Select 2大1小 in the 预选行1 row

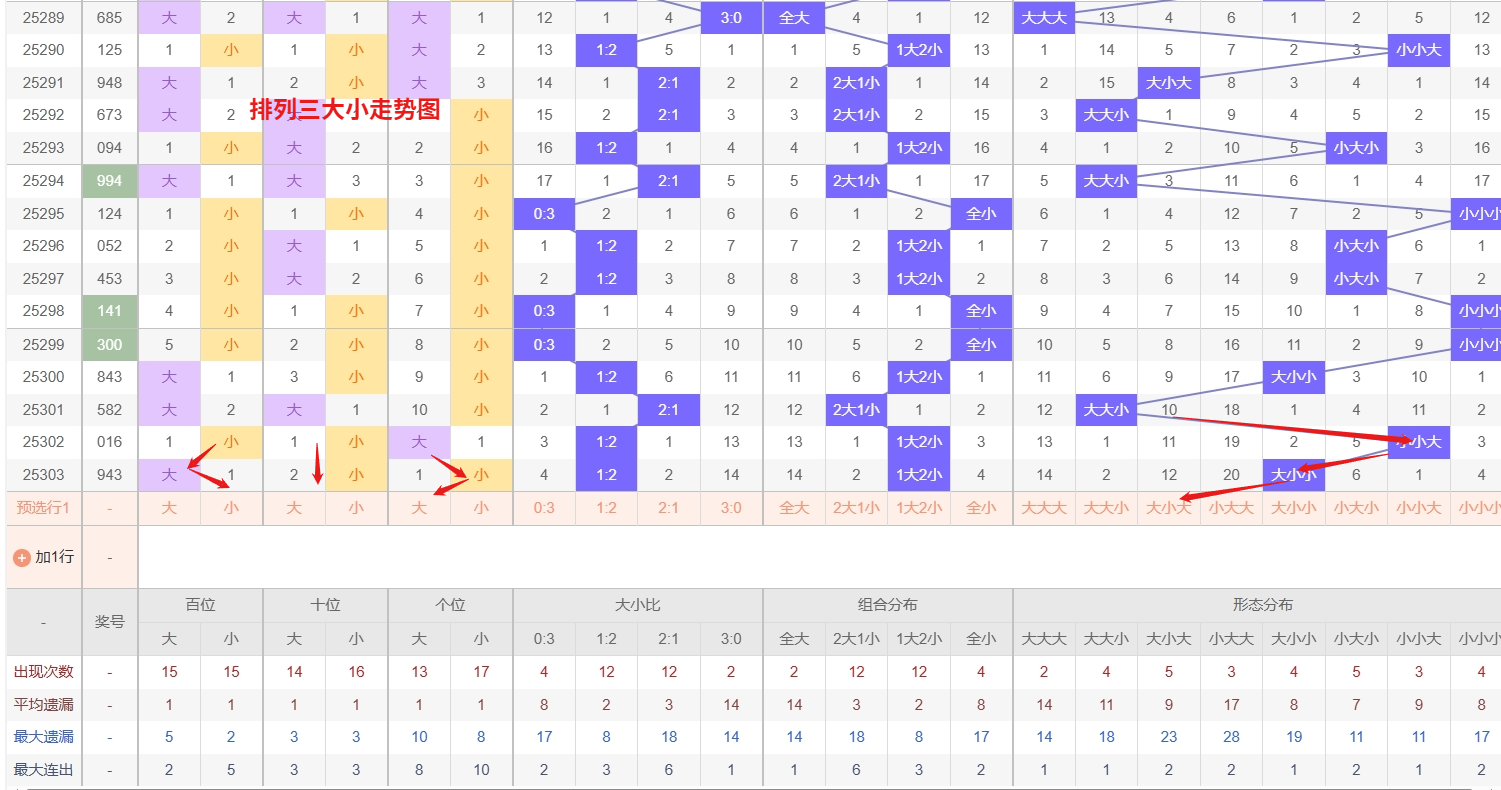coord(856,508)
